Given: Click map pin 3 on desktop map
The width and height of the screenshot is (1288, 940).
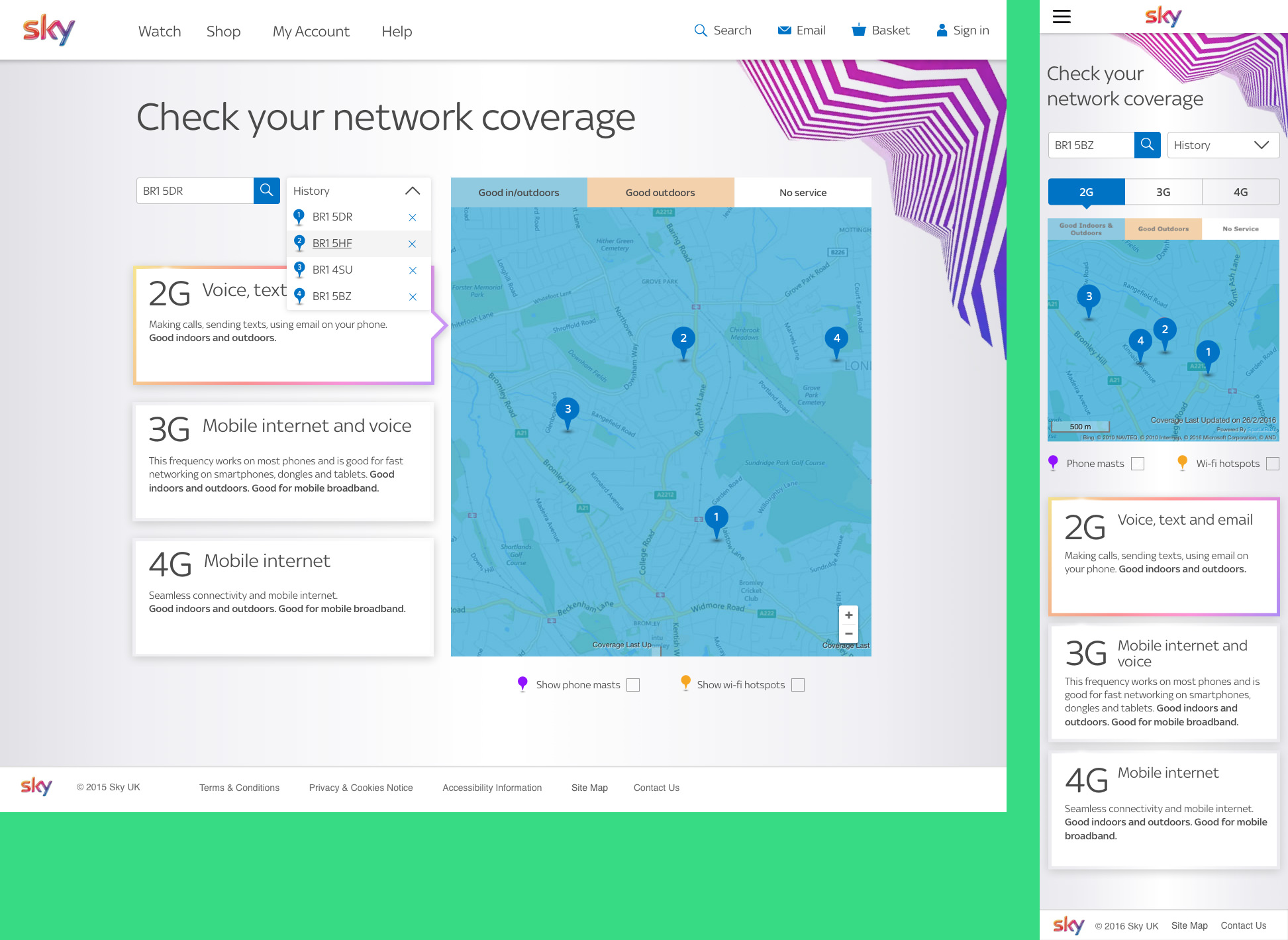Looking at the screenshot, I should [568, 415].
